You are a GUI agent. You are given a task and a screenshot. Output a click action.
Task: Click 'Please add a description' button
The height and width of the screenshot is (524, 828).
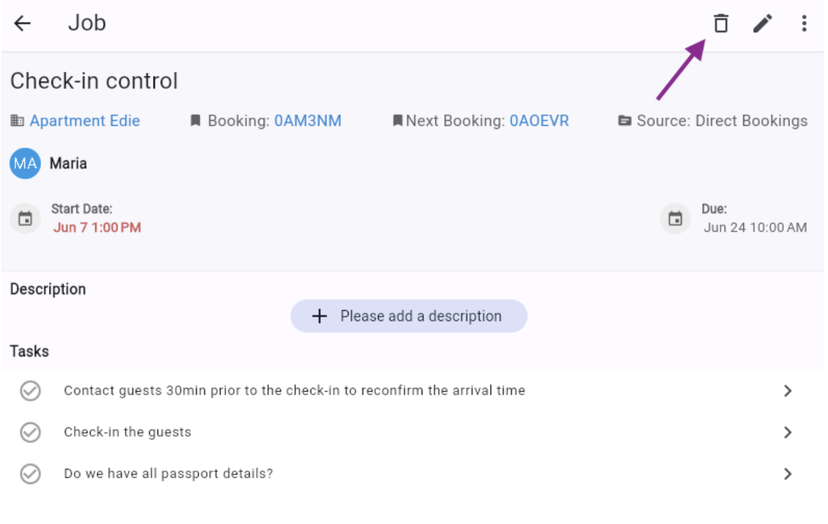[x=409, y=316]
